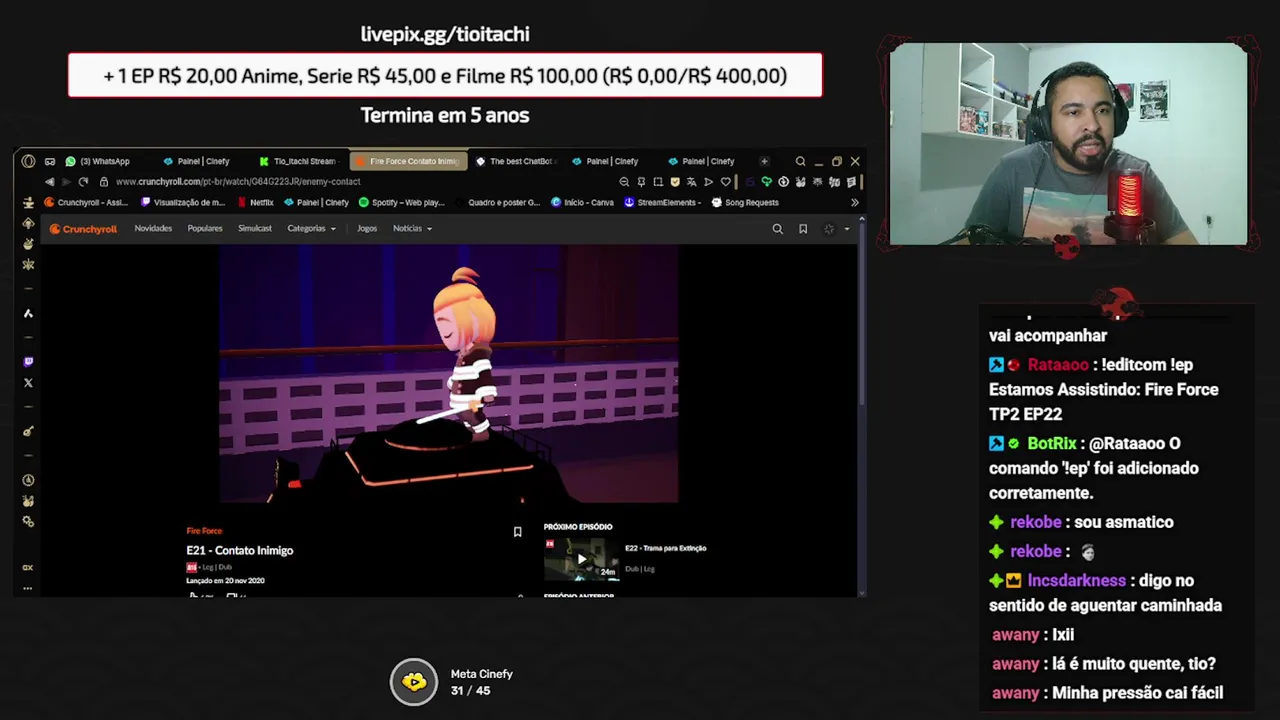The image size is (1280, 720).
Task: Click the livepix.gg/tioitachi text
Action: (445, 34)
